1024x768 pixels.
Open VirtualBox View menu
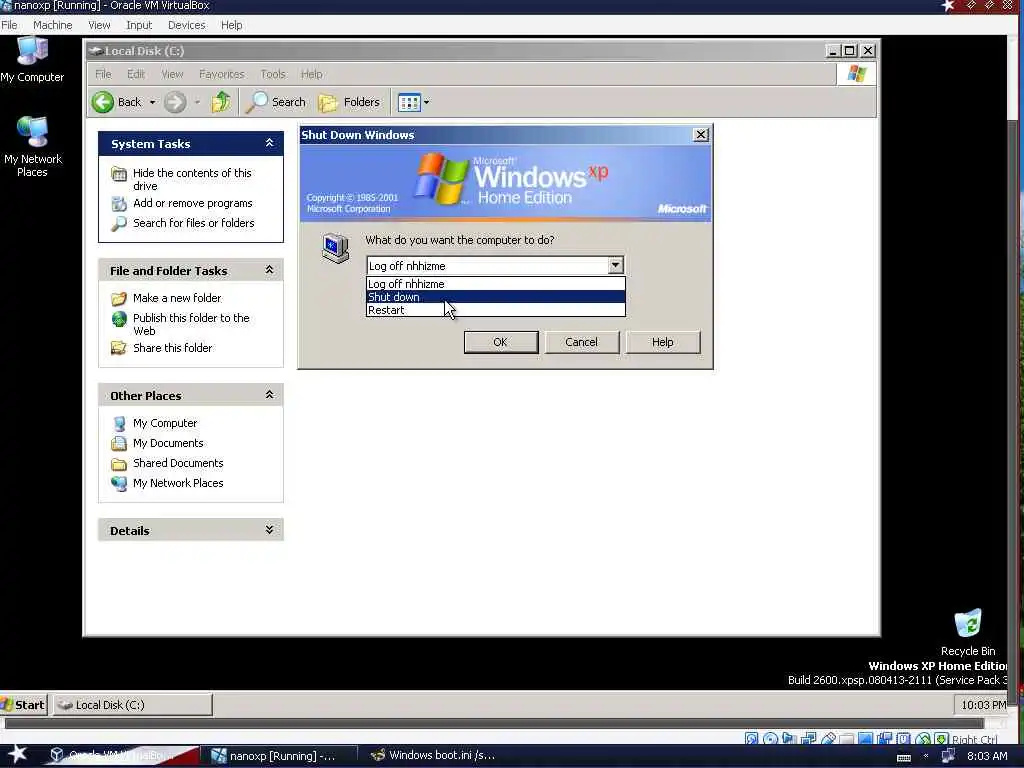[99, 25]
